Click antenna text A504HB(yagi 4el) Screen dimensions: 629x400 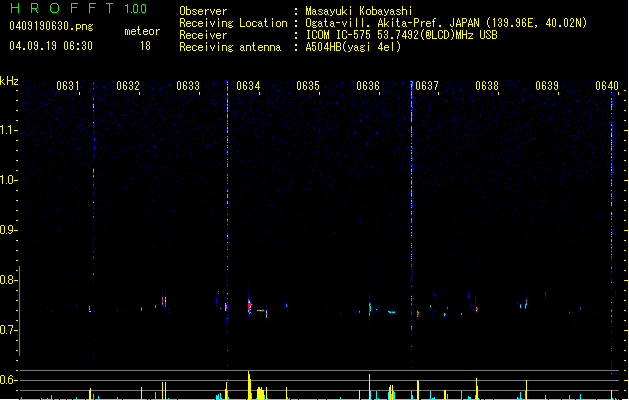tap(353, 47)
